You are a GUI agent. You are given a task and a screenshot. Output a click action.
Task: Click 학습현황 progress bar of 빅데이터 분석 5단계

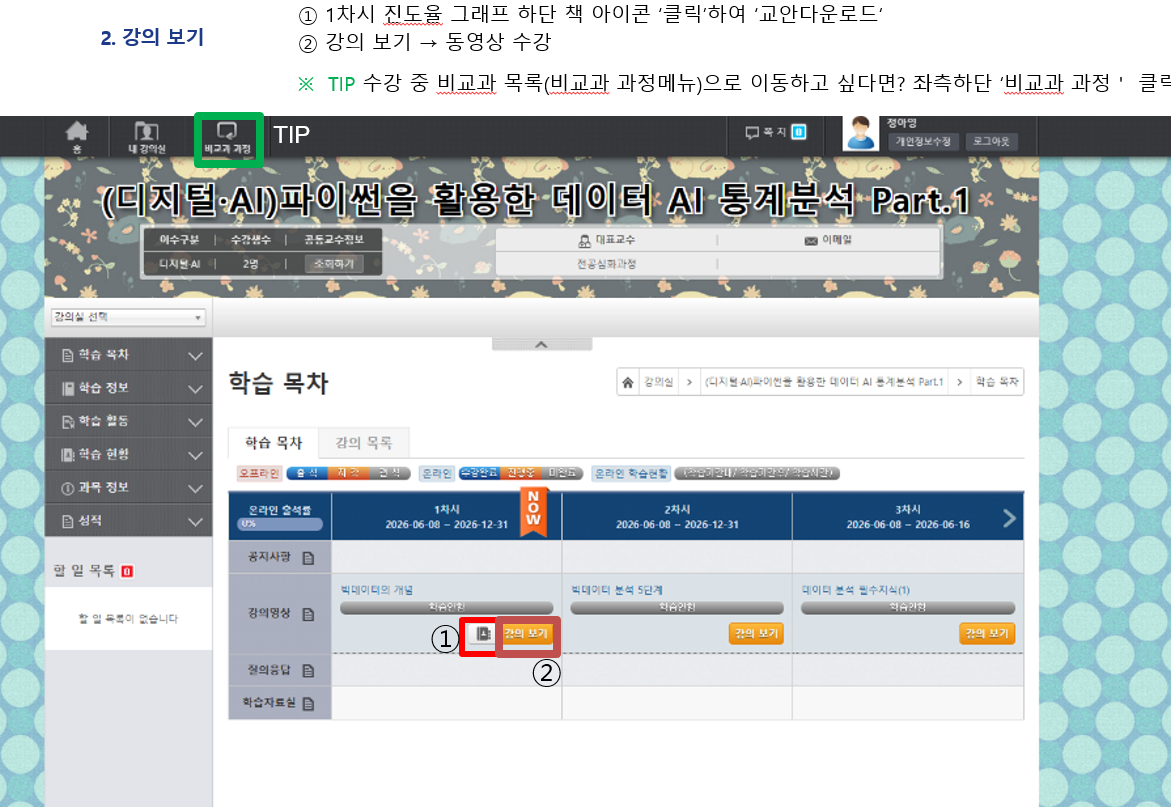[677, 608]
